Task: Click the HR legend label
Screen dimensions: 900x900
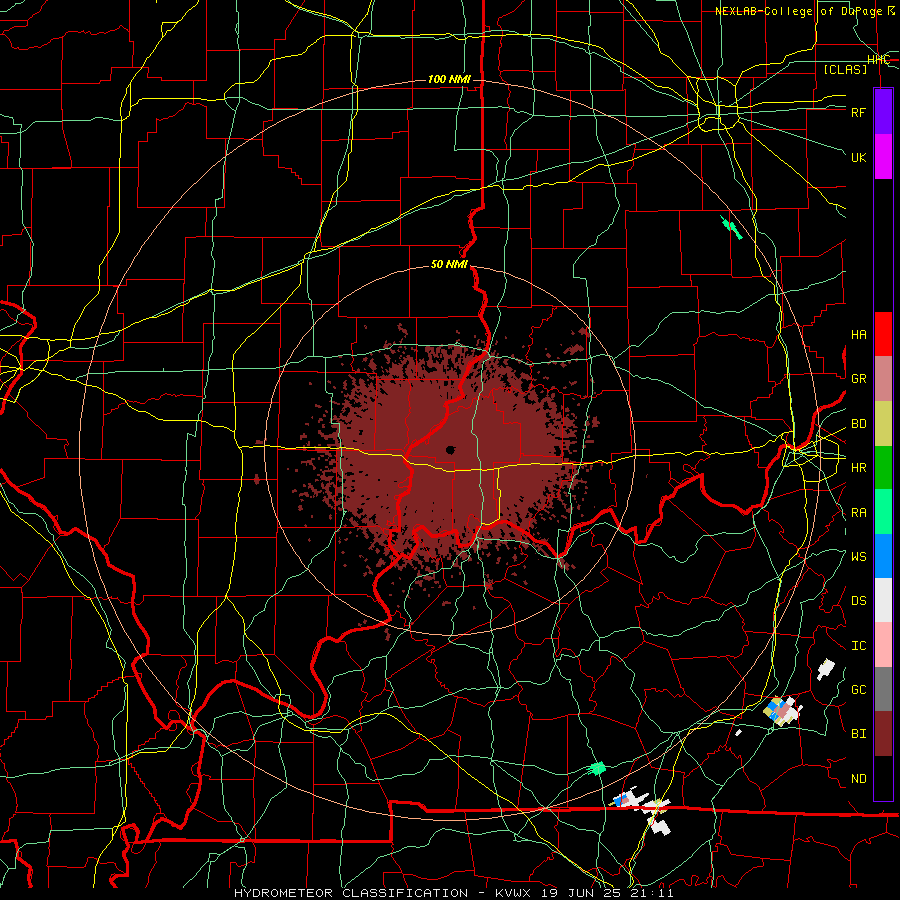Action: [858, 468]
